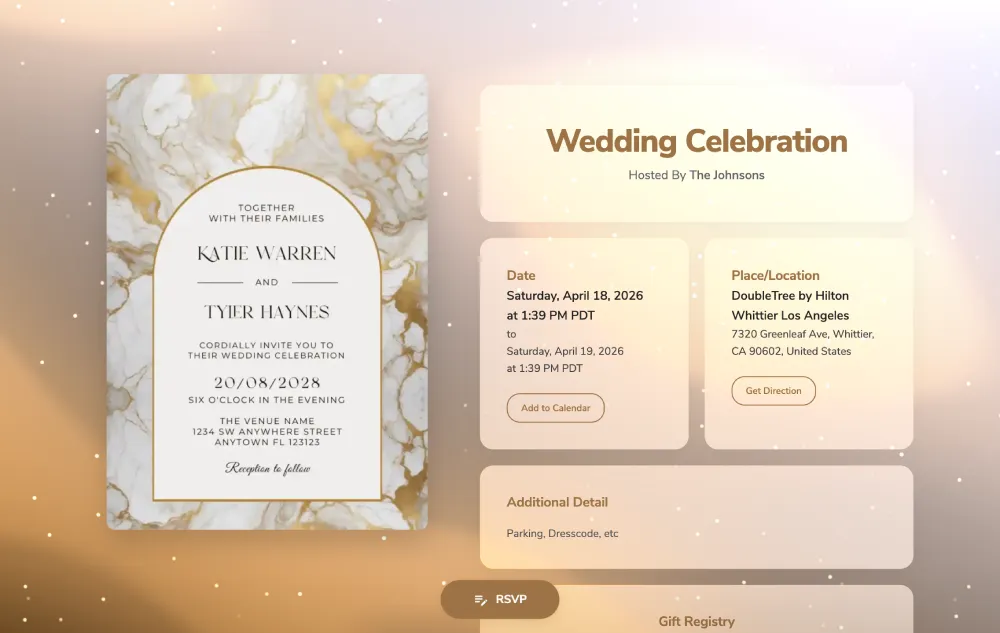
Task: Click the 20/08/2028 date on the invitation
Action: 267,383
